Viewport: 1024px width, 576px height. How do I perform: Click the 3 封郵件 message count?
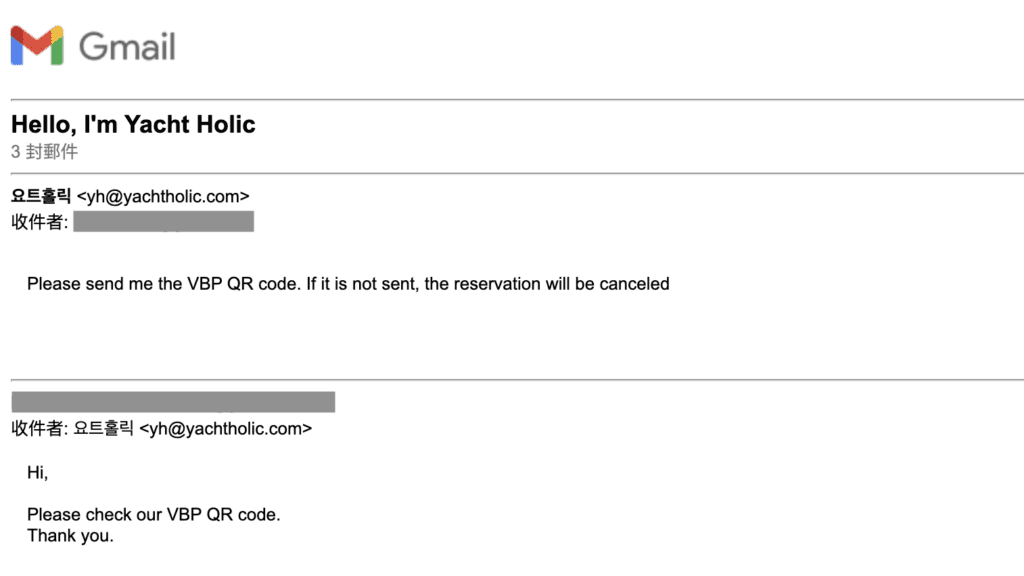(x=44, y=152)
